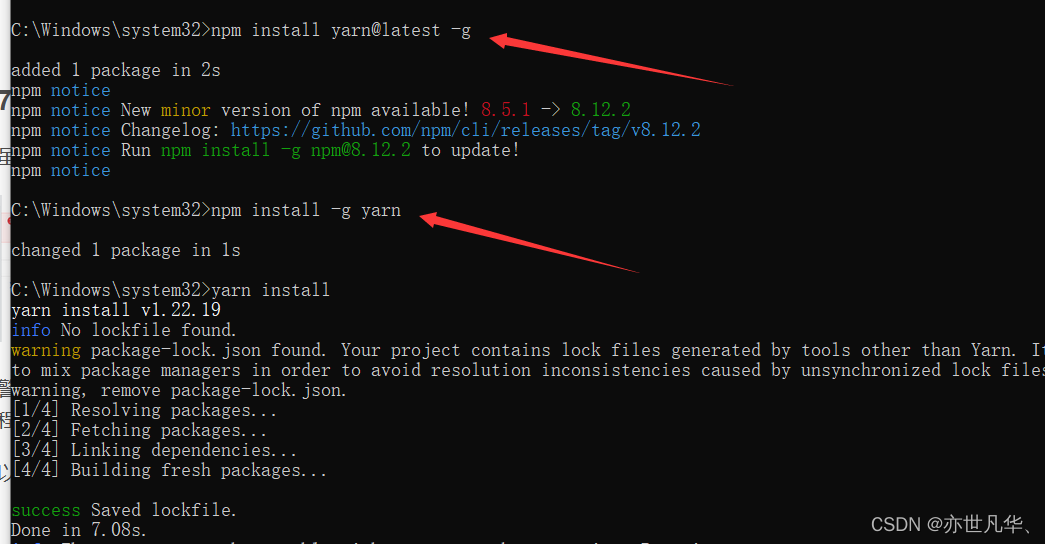Click the '[4/4] Building fresh packages...' line
This screenshot has width=1045, height=544.
point(168,470)
